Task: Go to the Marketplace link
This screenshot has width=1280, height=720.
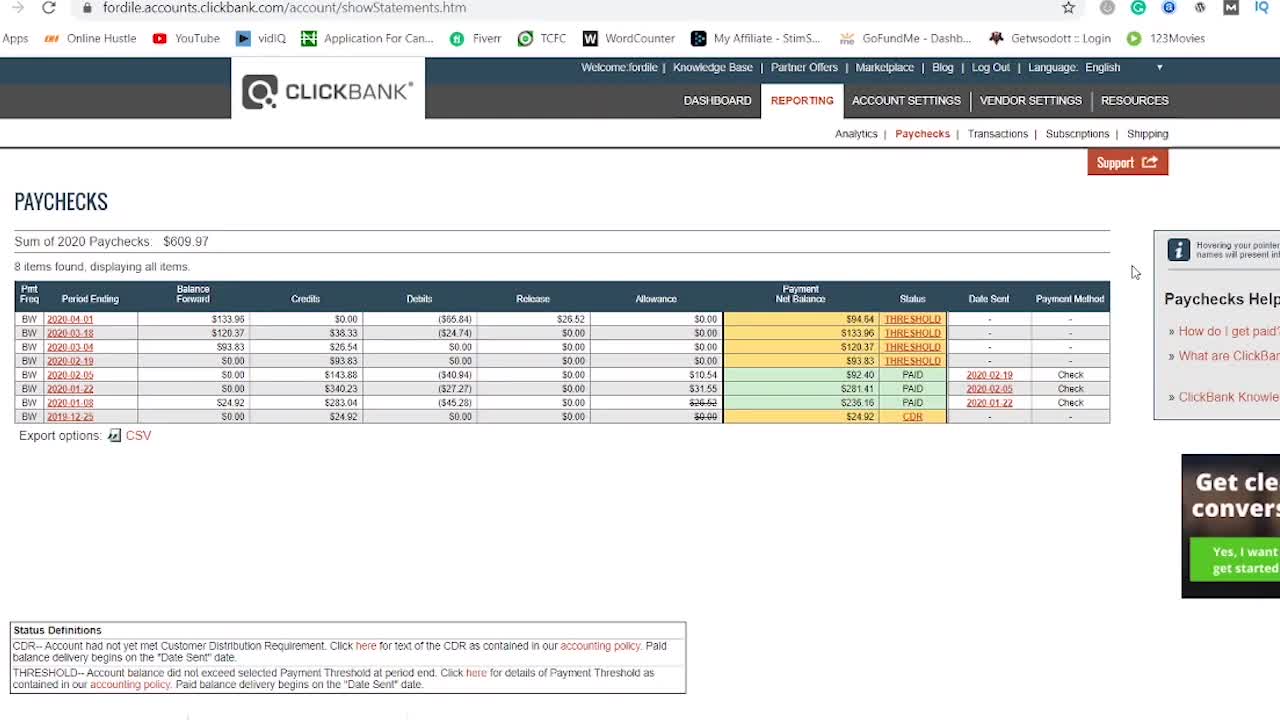Action: [x=884, y=68]
